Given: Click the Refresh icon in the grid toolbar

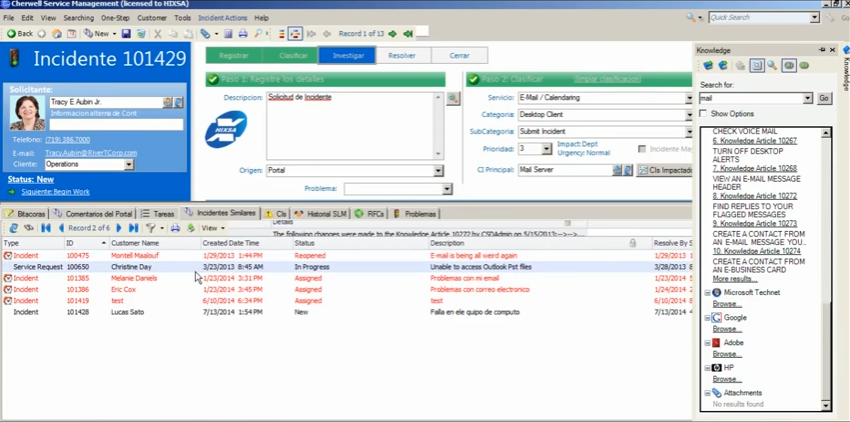Looking at the screenshot, I should click(x=13, y=228).
